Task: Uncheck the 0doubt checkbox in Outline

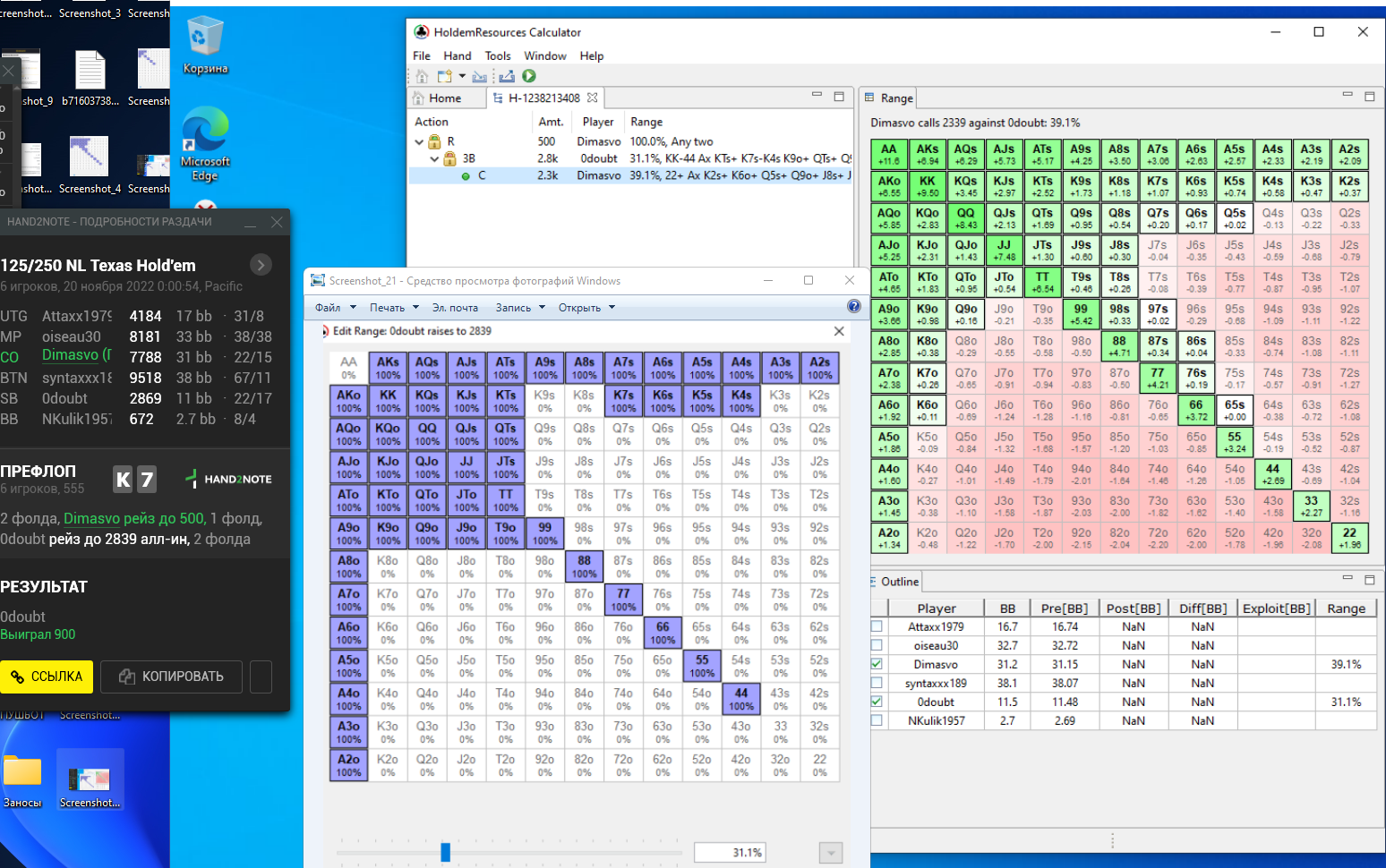Action: (877, 702)
